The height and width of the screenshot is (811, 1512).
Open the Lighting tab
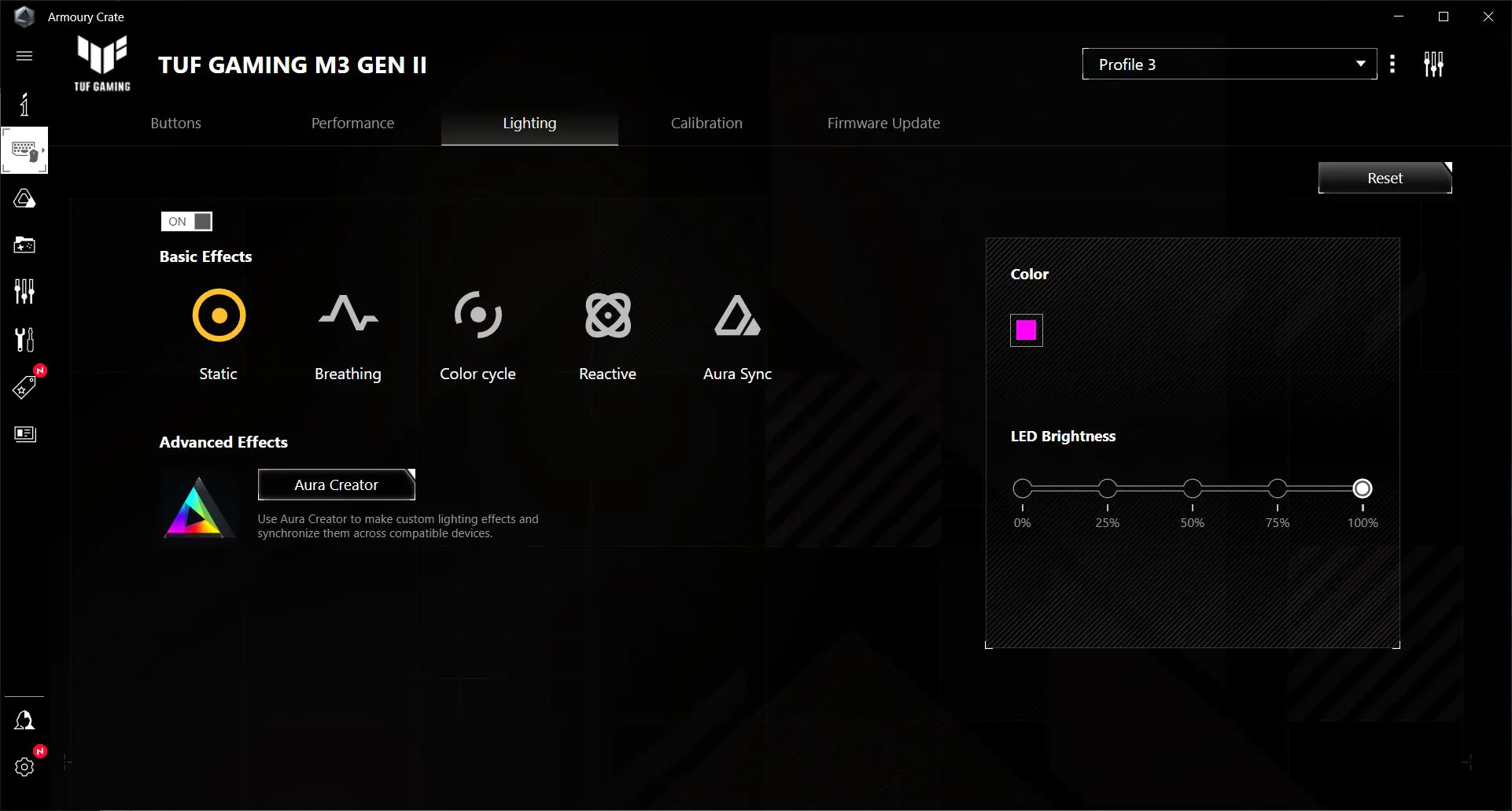coord(529,123)
